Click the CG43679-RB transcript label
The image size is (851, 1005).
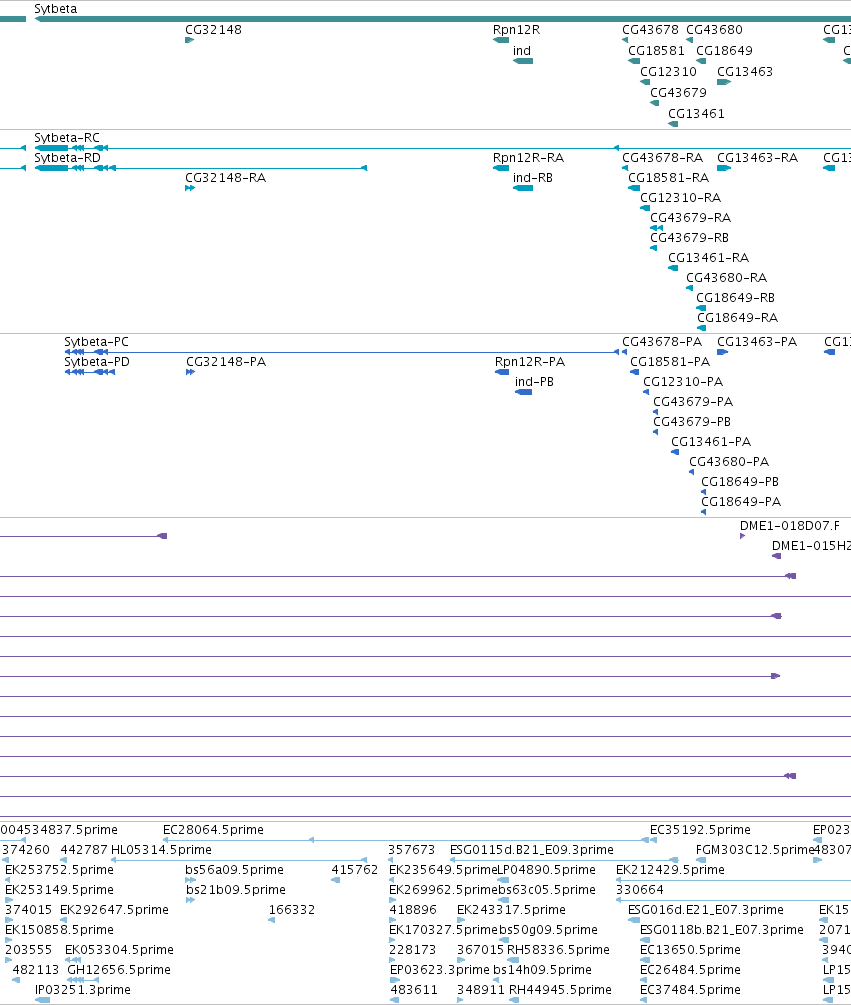pos(690,237)
